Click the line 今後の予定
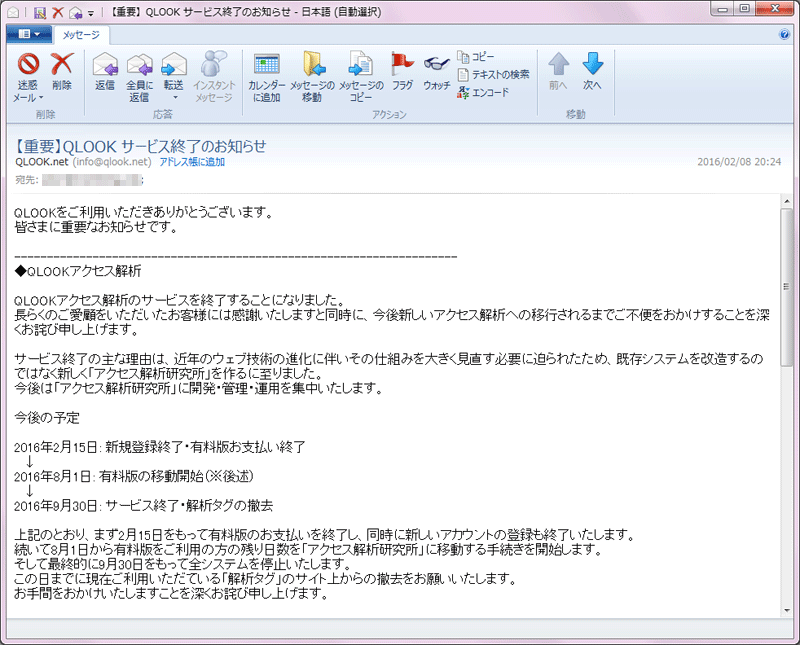 click(47, 418)
